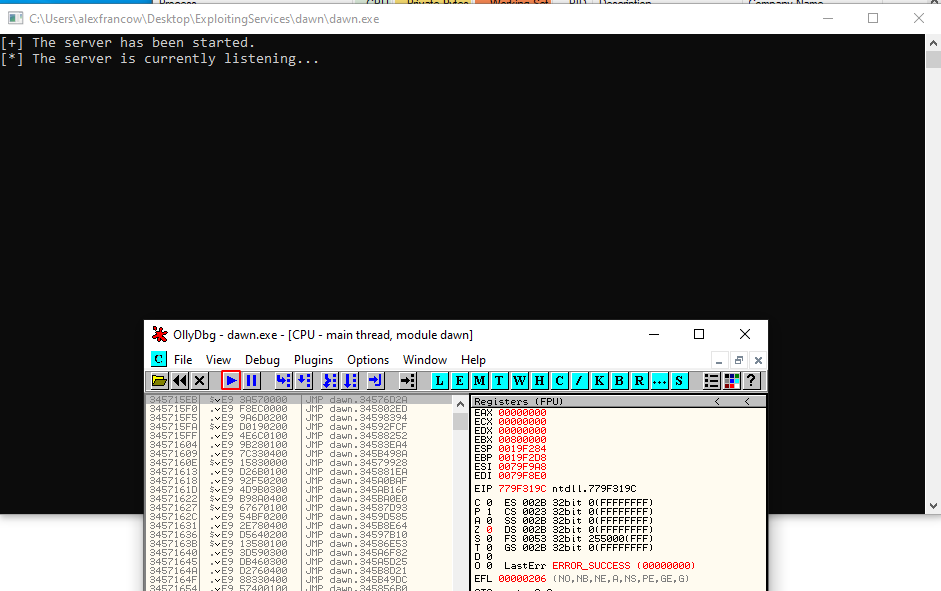Click the console window scroll up arrow
This screenshot has height=591, width=941.
(x=933, y=43)
